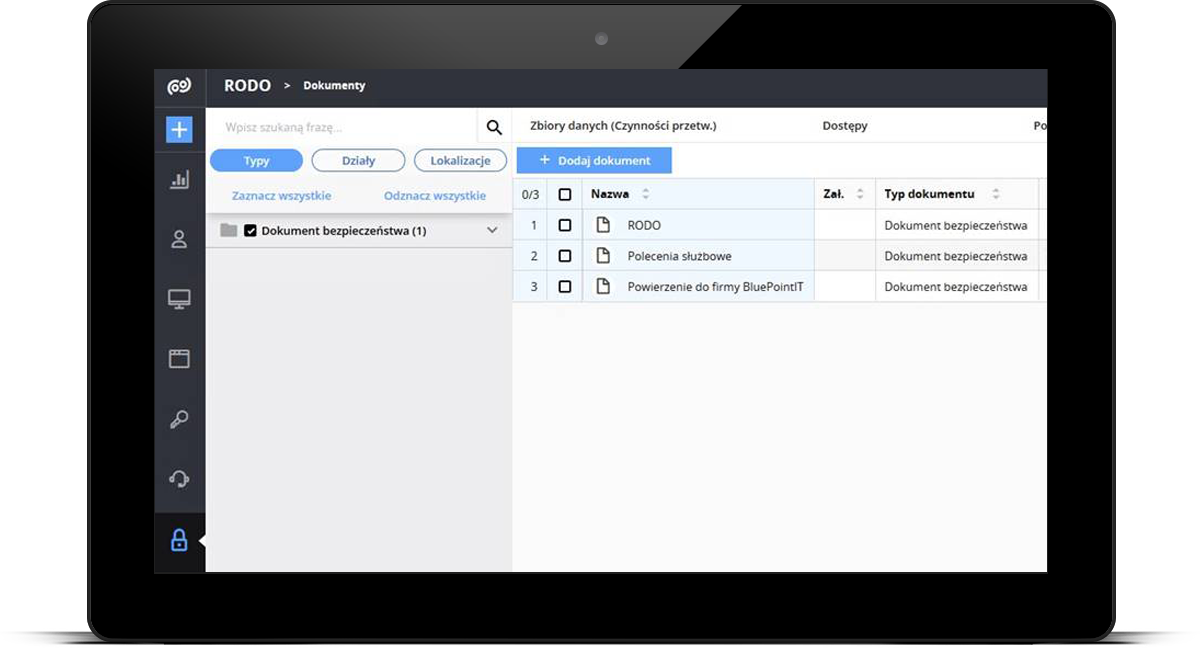This screenshot has height=648, width=1200.
Task: Sort by the Zał. column arrows
Action: [x=860, y=194]
